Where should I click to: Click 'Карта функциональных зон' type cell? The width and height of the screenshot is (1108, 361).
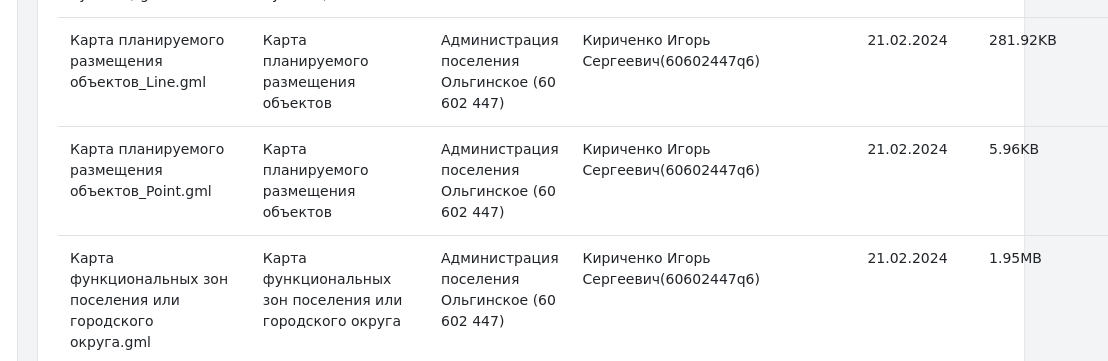[x=332, y=290]
